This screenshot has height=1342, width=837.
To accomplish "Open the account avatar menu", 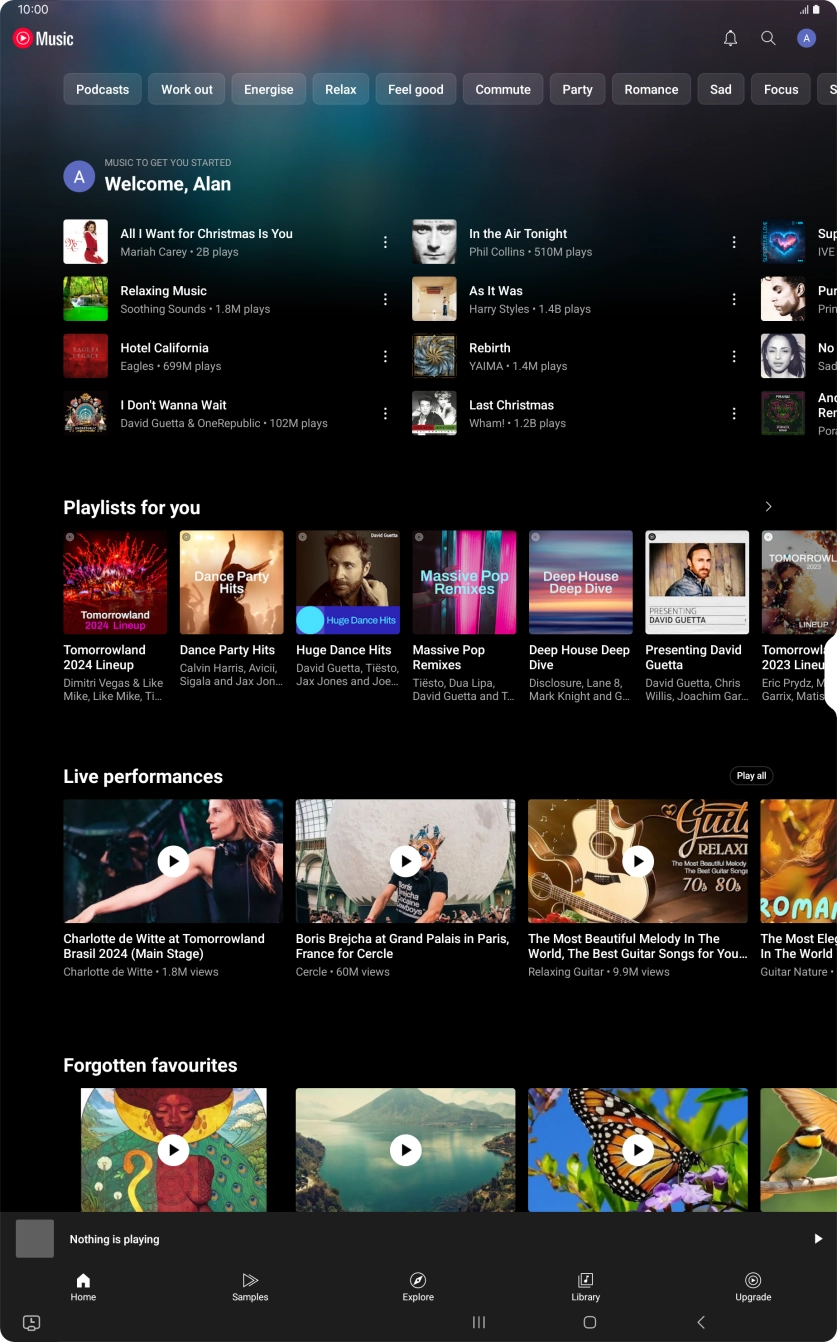I will coord(806,38).
